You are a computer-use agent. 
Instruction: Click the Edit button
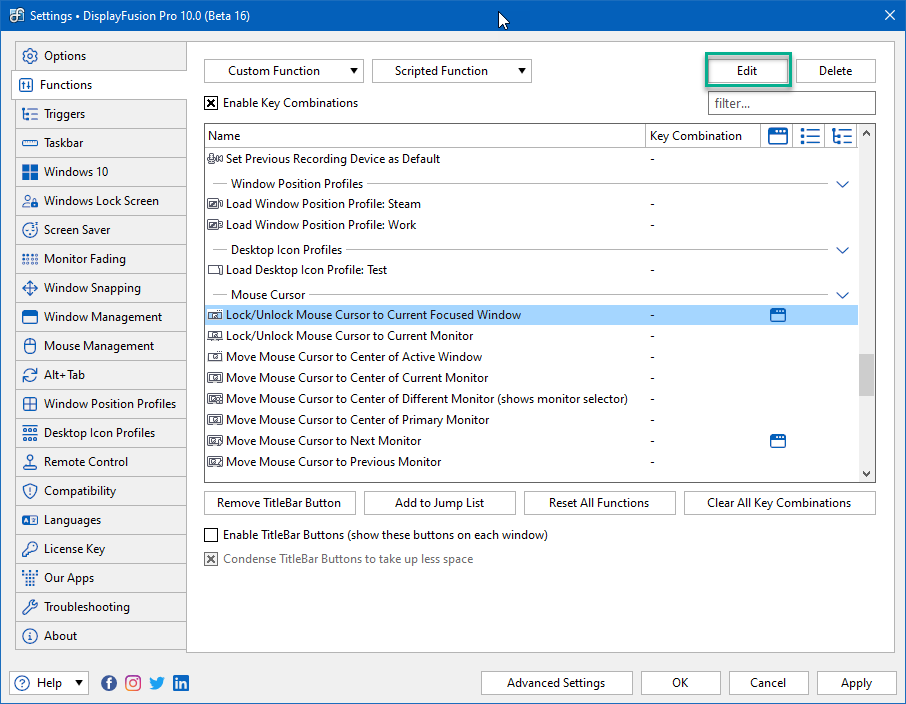click(x=747, y=71)
